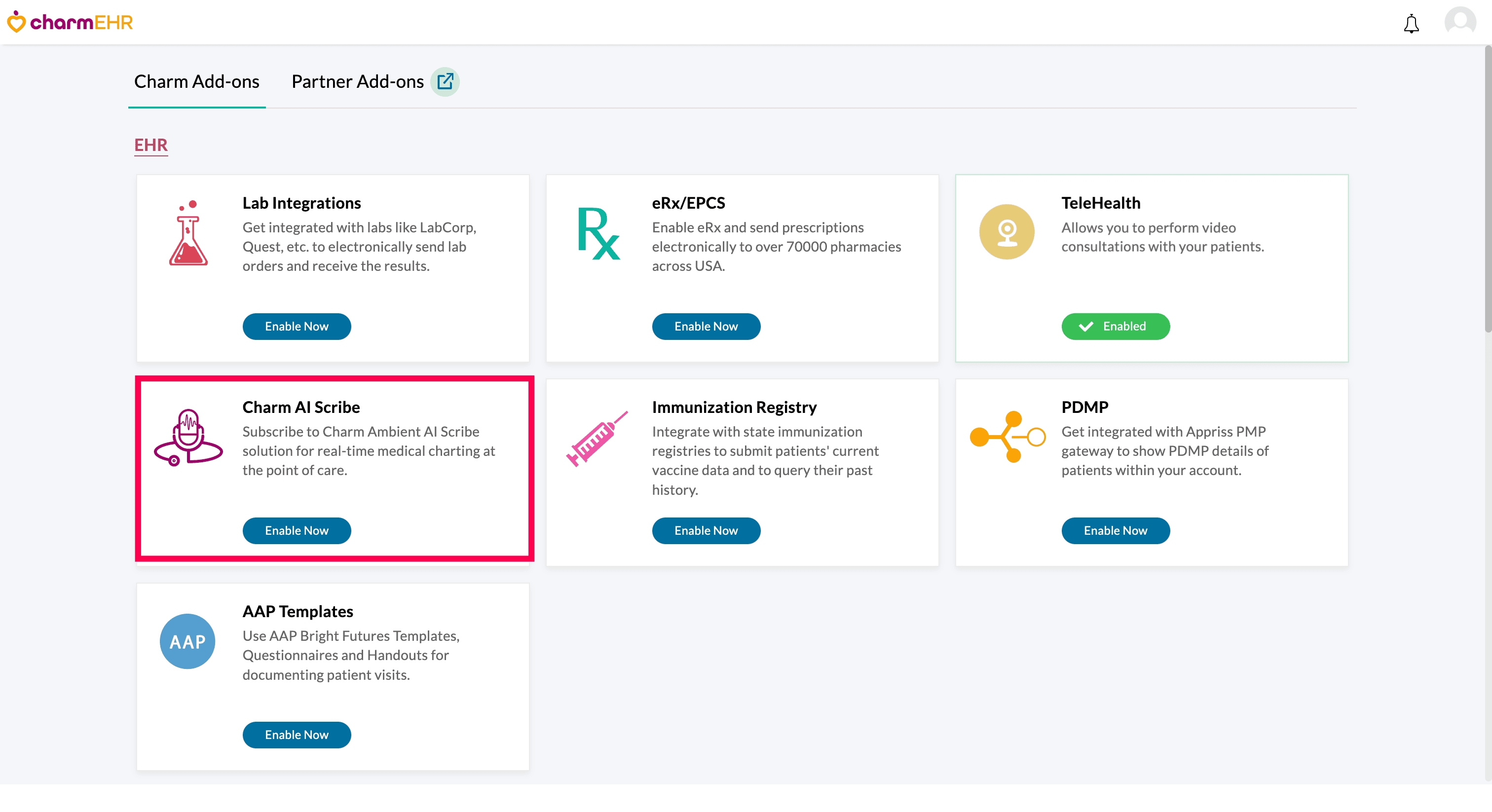Screen dimensions: 1492x812
Task: Click the charmEHR logo
Action: click(x=70, y=22)
